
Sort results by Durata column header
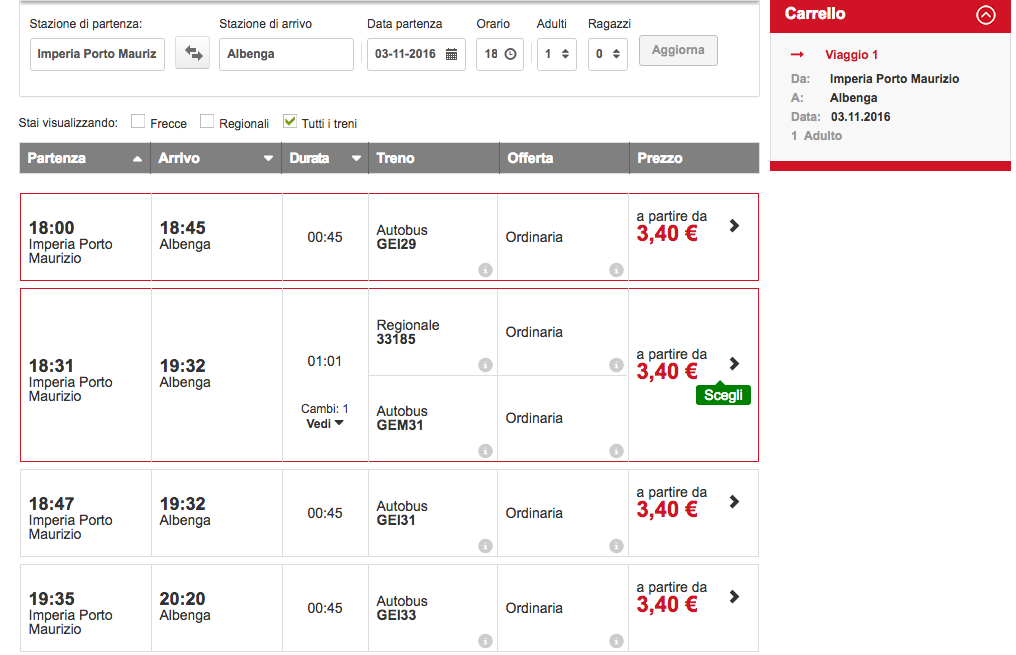point(323,158)
